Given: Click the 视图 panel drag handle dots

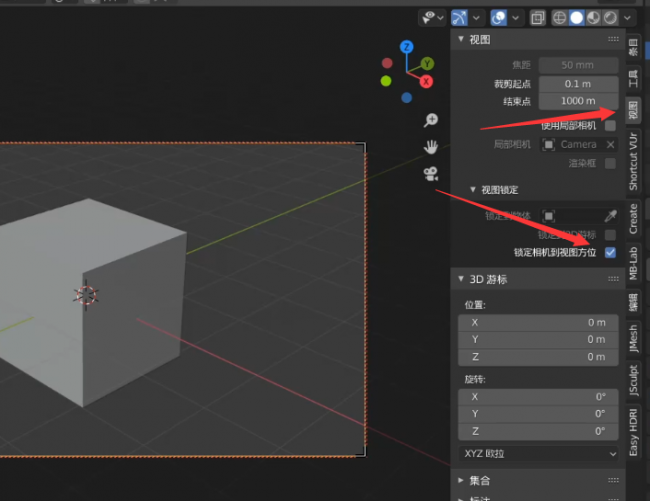Looking at the screenshot, I should click(614, 39).
